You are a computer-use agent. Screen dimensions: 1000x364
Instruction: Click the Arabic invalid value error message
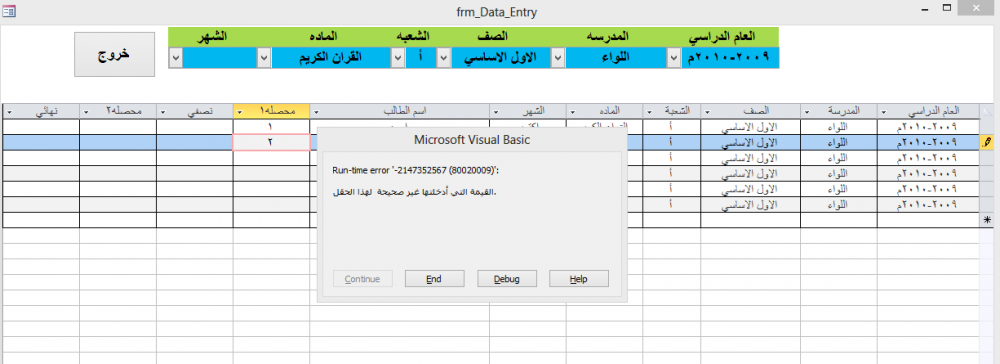click(415, 193)
